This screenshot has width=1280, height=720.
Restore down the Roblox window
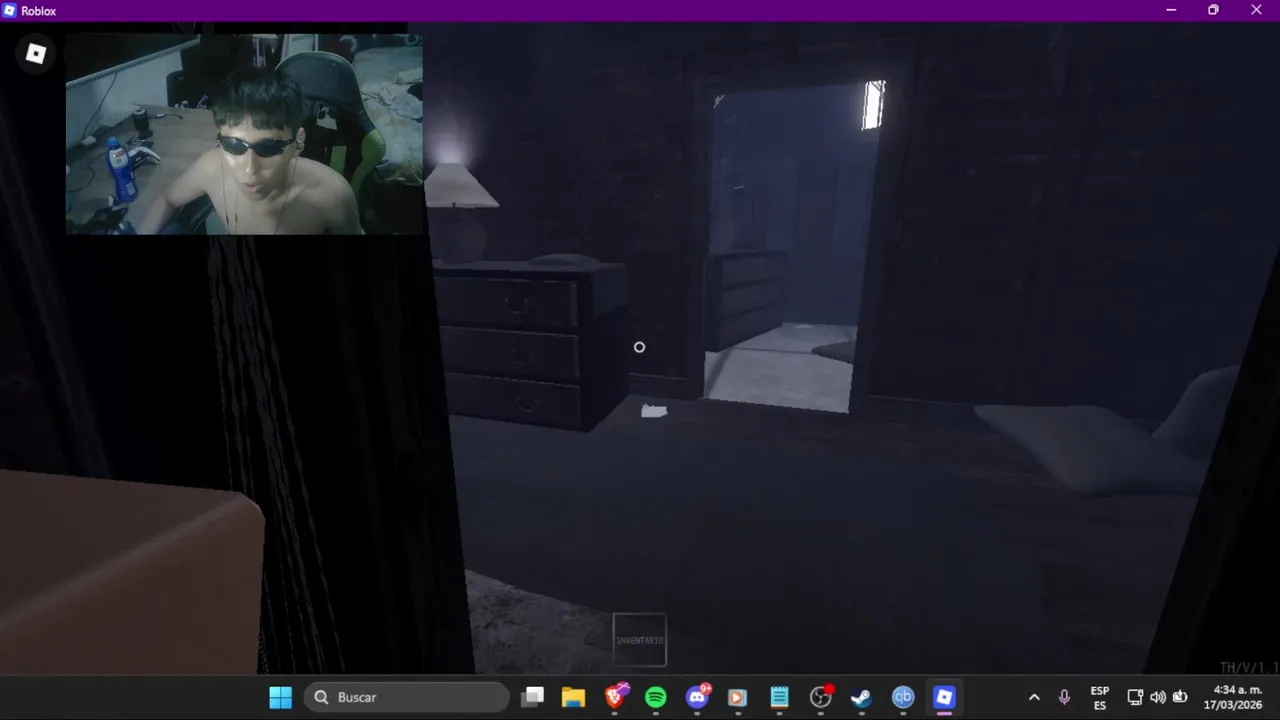[x=1213, y=10]
